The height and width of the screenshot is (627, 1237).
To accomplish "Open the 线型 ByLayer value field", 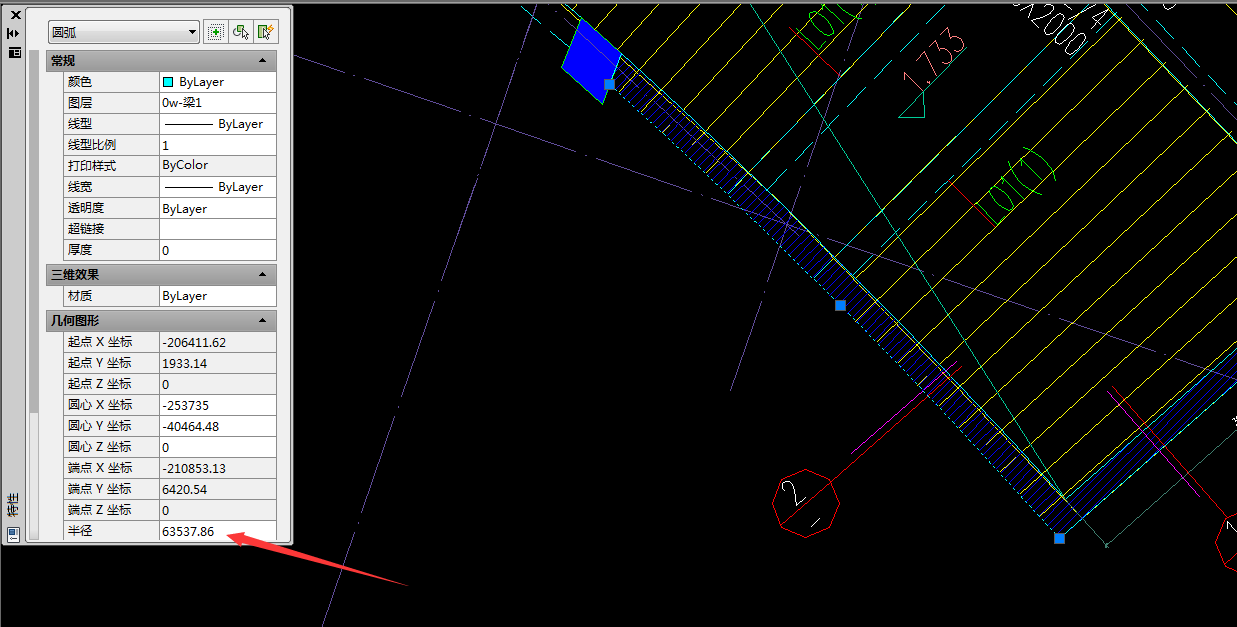I will [217, 124].
